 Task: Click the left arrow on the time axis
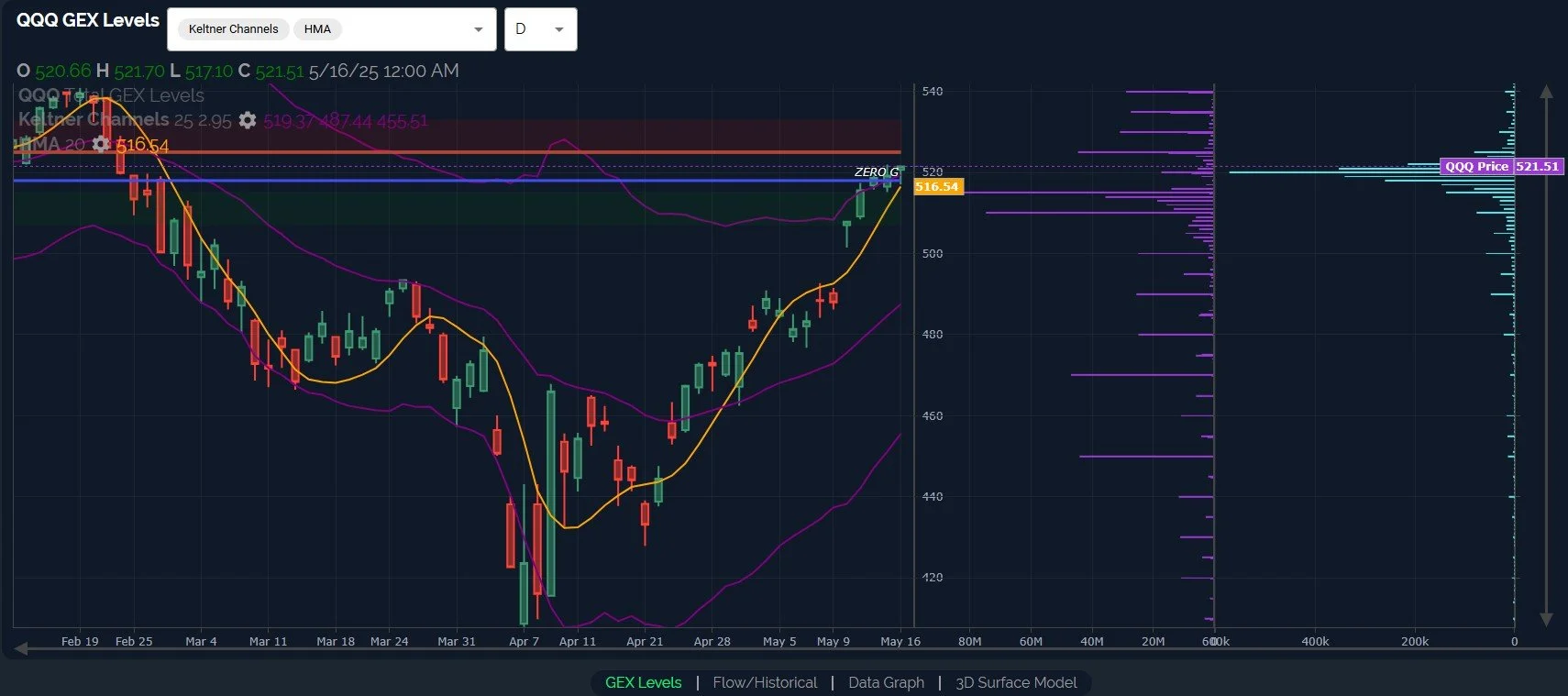coord(20,648)
